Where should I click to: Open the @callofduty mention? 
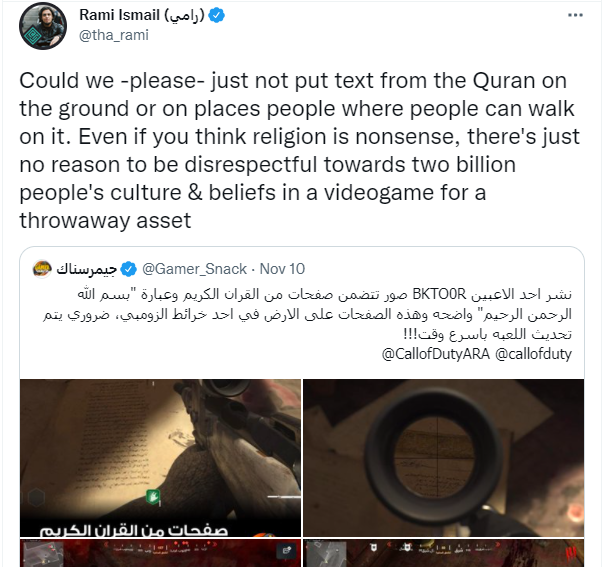(x=533, y=354)
